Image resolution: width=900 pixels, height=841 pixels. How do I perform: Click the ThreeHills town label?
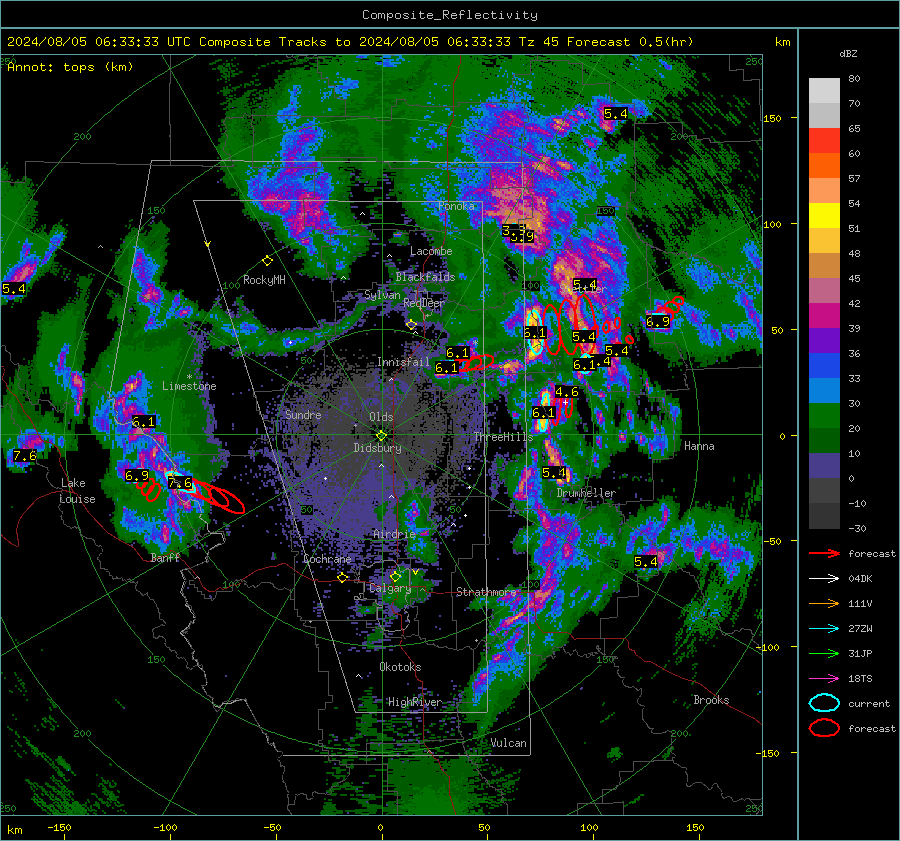(503, 437)
